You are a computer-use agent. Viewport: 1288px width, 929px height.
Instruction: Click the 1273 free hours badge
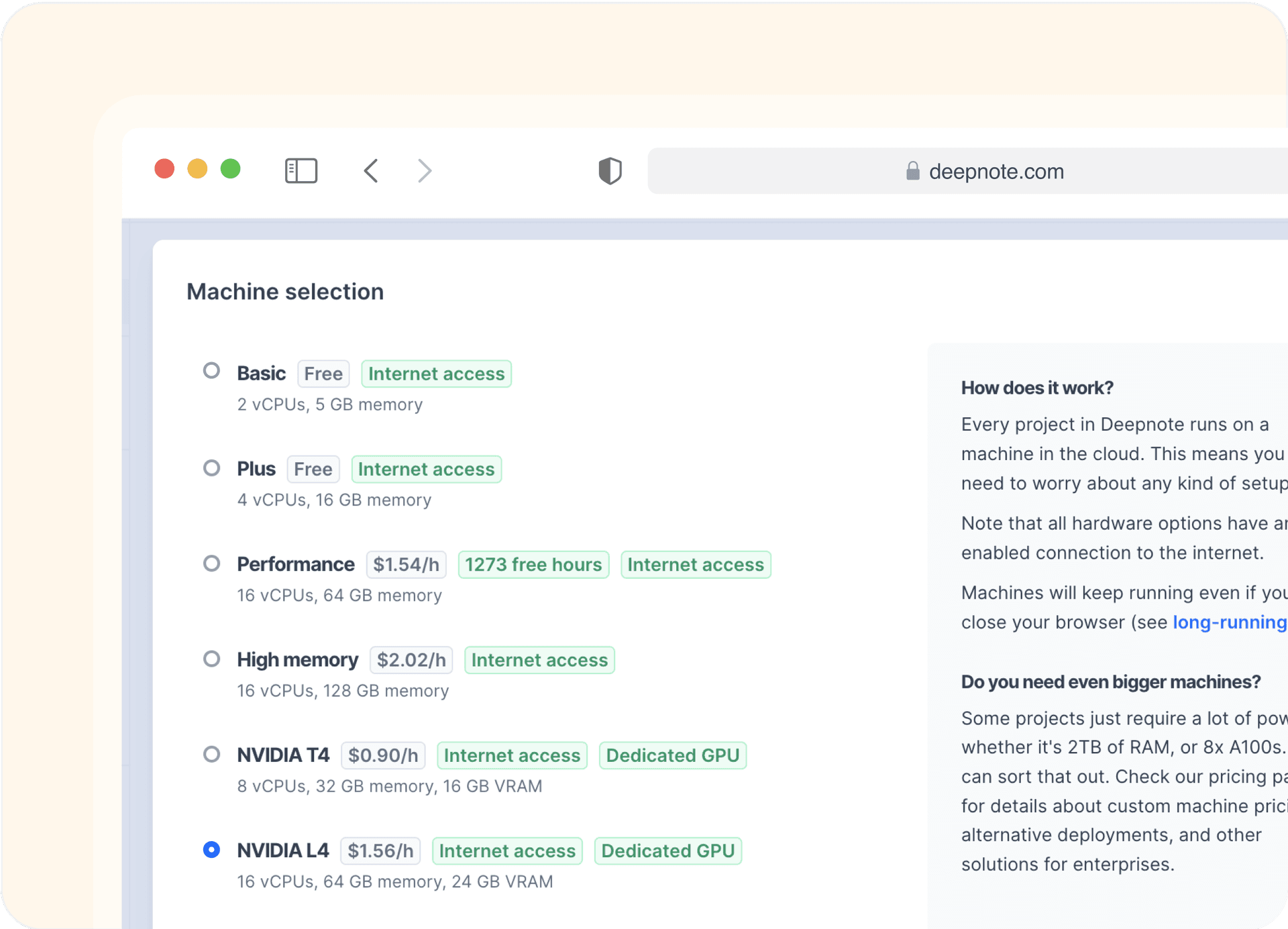point(533,564)
